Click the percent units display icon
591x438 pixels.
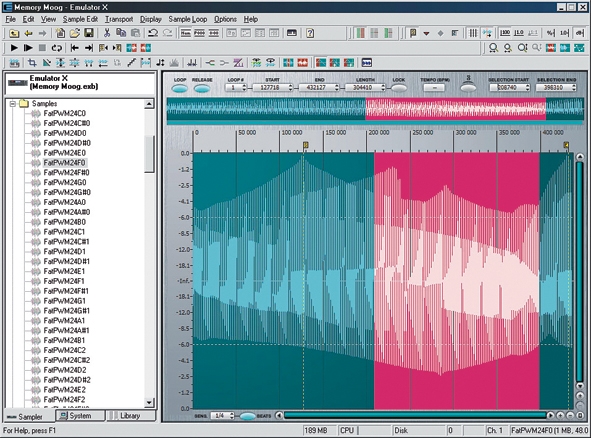(x=550, y=33)
